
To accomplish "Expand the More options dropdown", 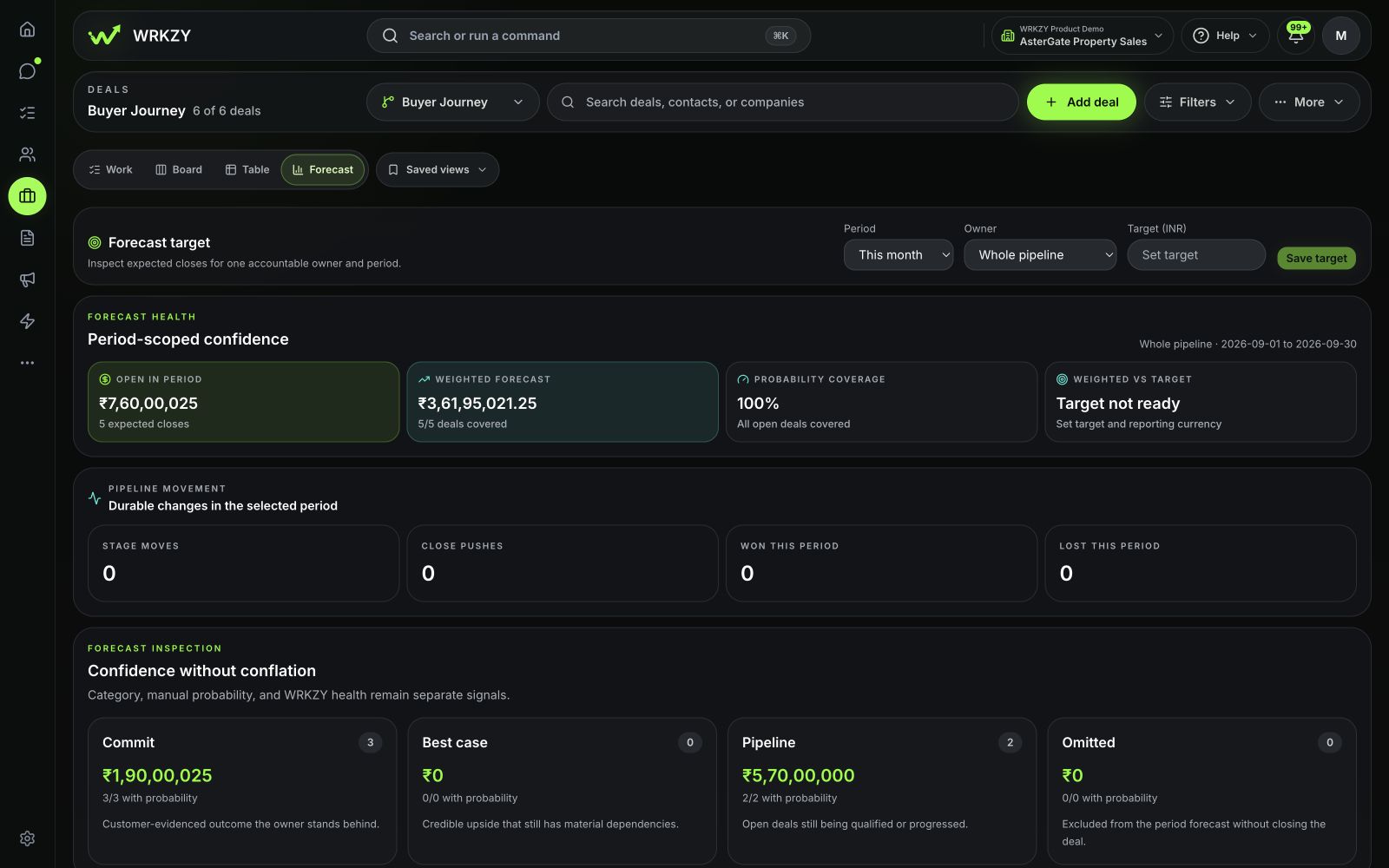I will pyautogui.click(x=1309, y=102).
